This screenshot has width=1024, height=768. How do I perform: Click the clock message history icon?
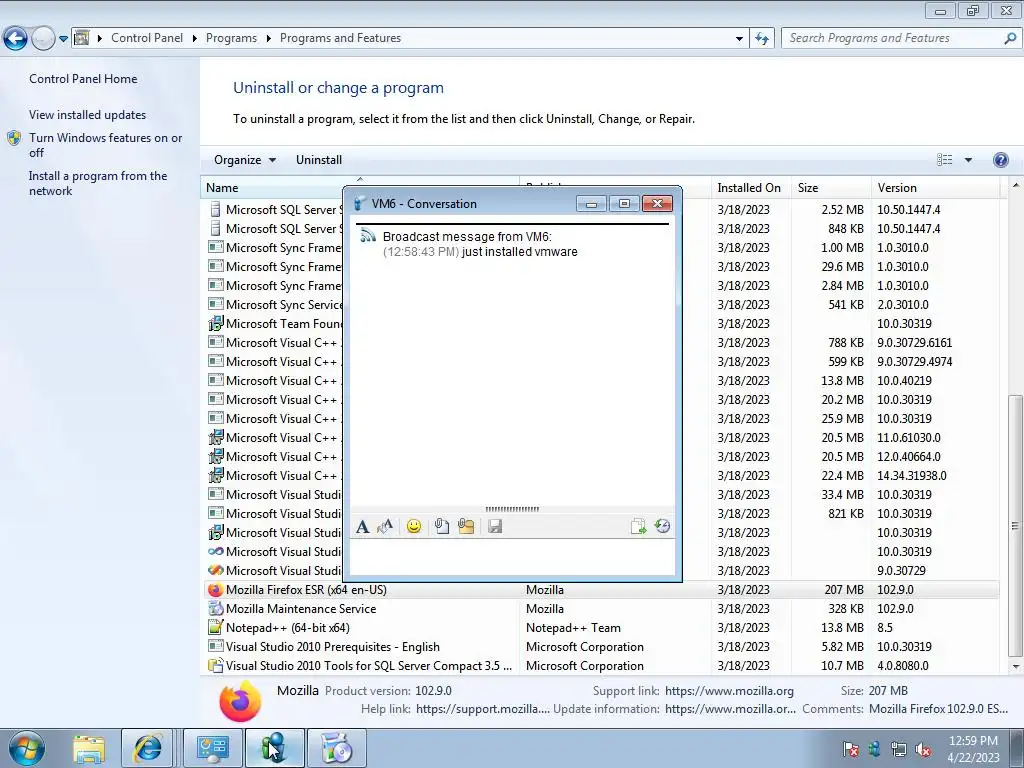point(662,526)
